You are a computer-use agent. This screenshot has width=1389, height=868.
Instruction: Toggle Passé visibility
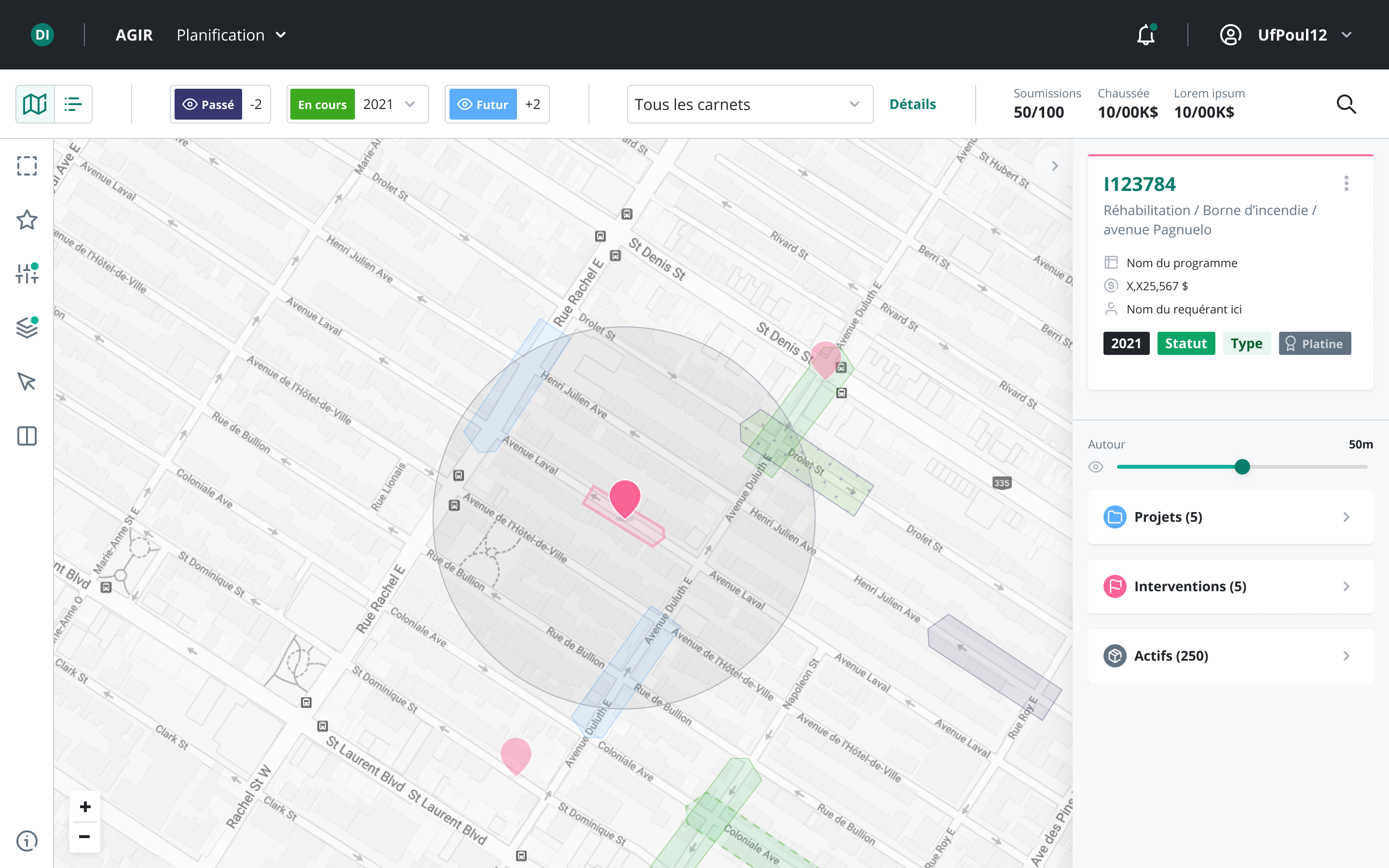point(208,104)
